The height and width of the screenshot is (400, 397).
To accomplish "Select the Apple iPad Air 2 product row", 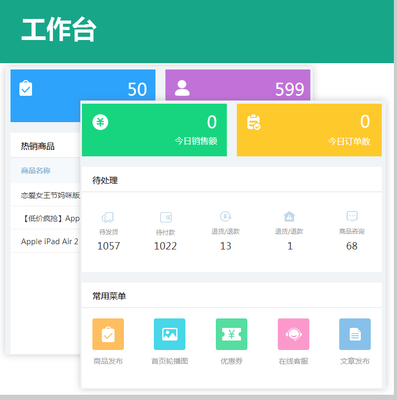I will tap(45, 241).
